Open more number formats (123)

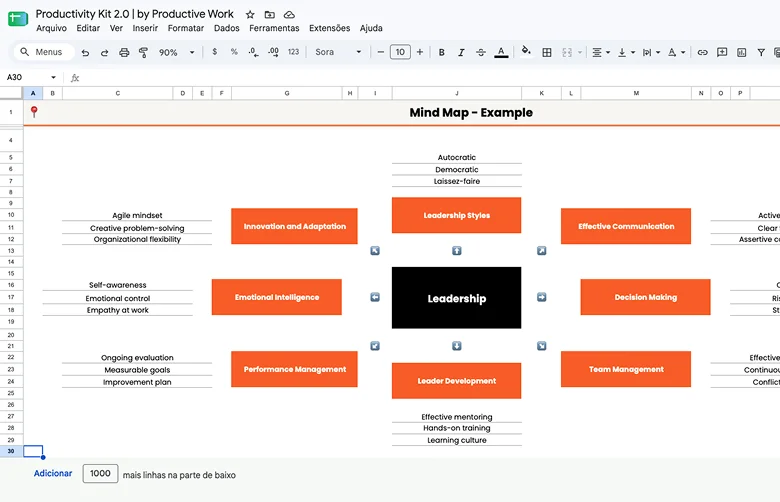click(293, 52)
